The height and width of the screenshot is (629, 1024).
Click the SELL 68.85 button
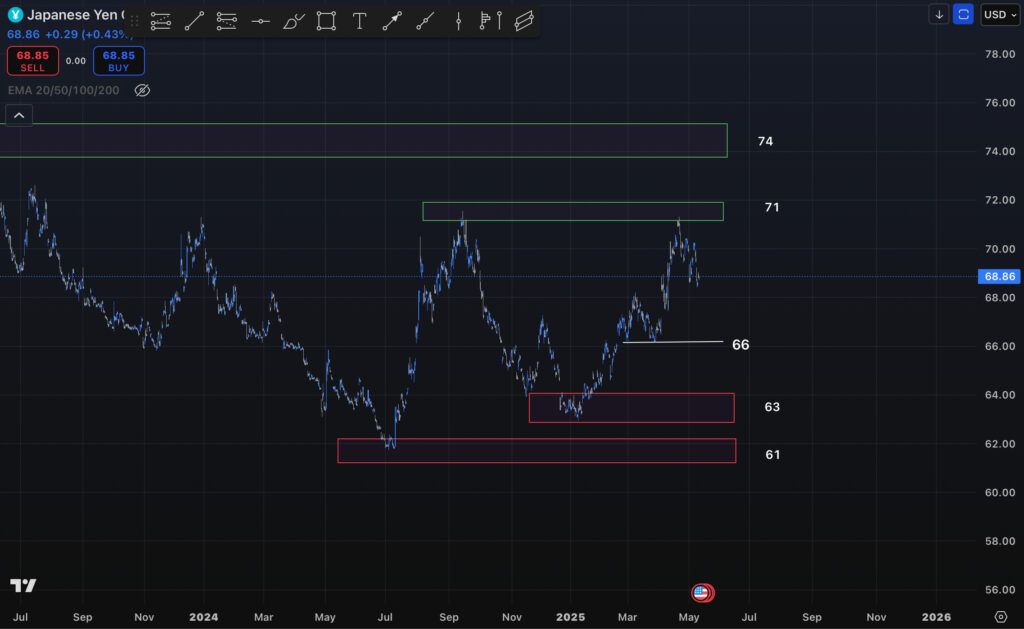[x=33, y=61]
